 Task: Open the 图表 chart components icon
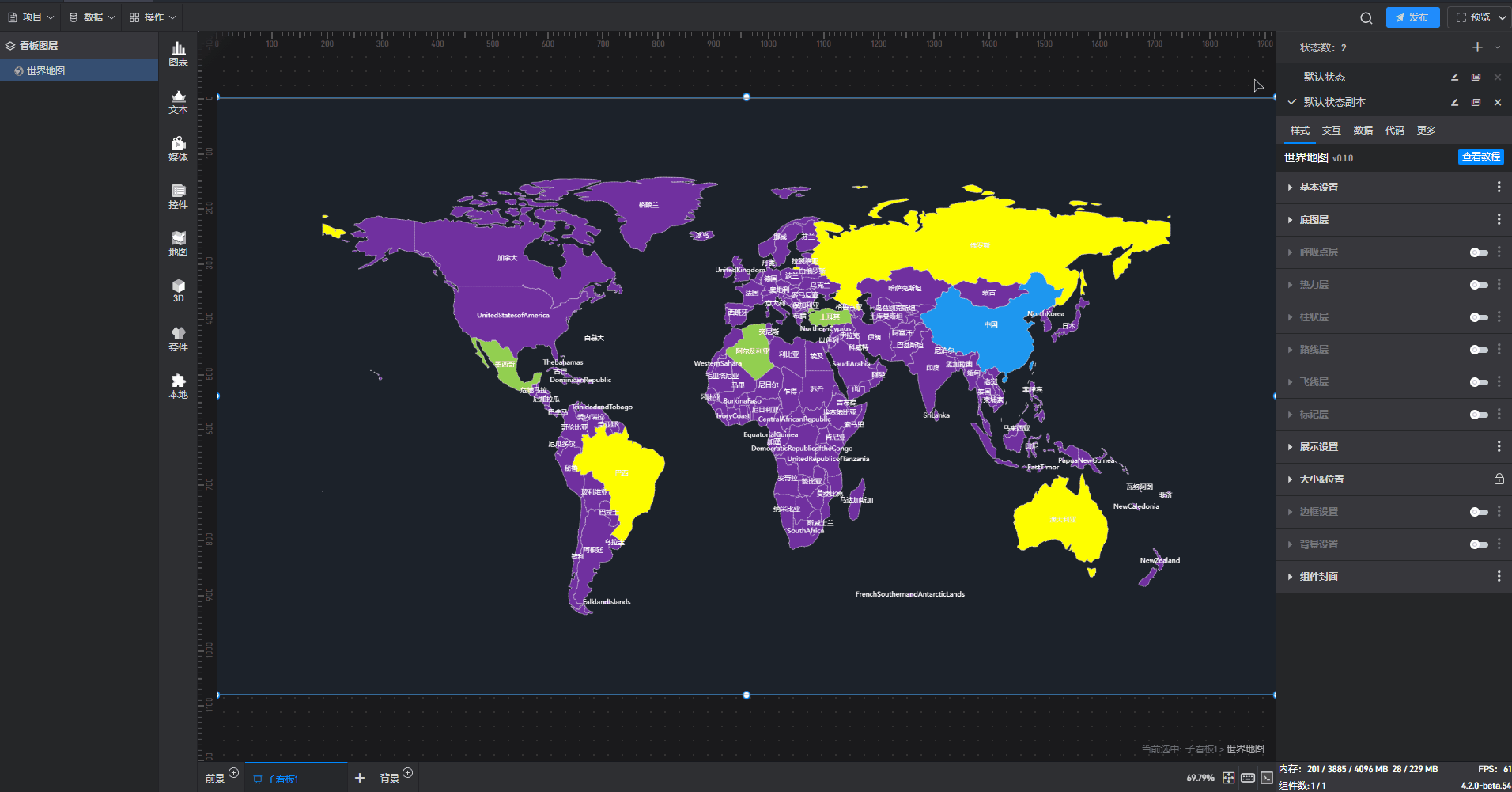click(x=178, y=54)
